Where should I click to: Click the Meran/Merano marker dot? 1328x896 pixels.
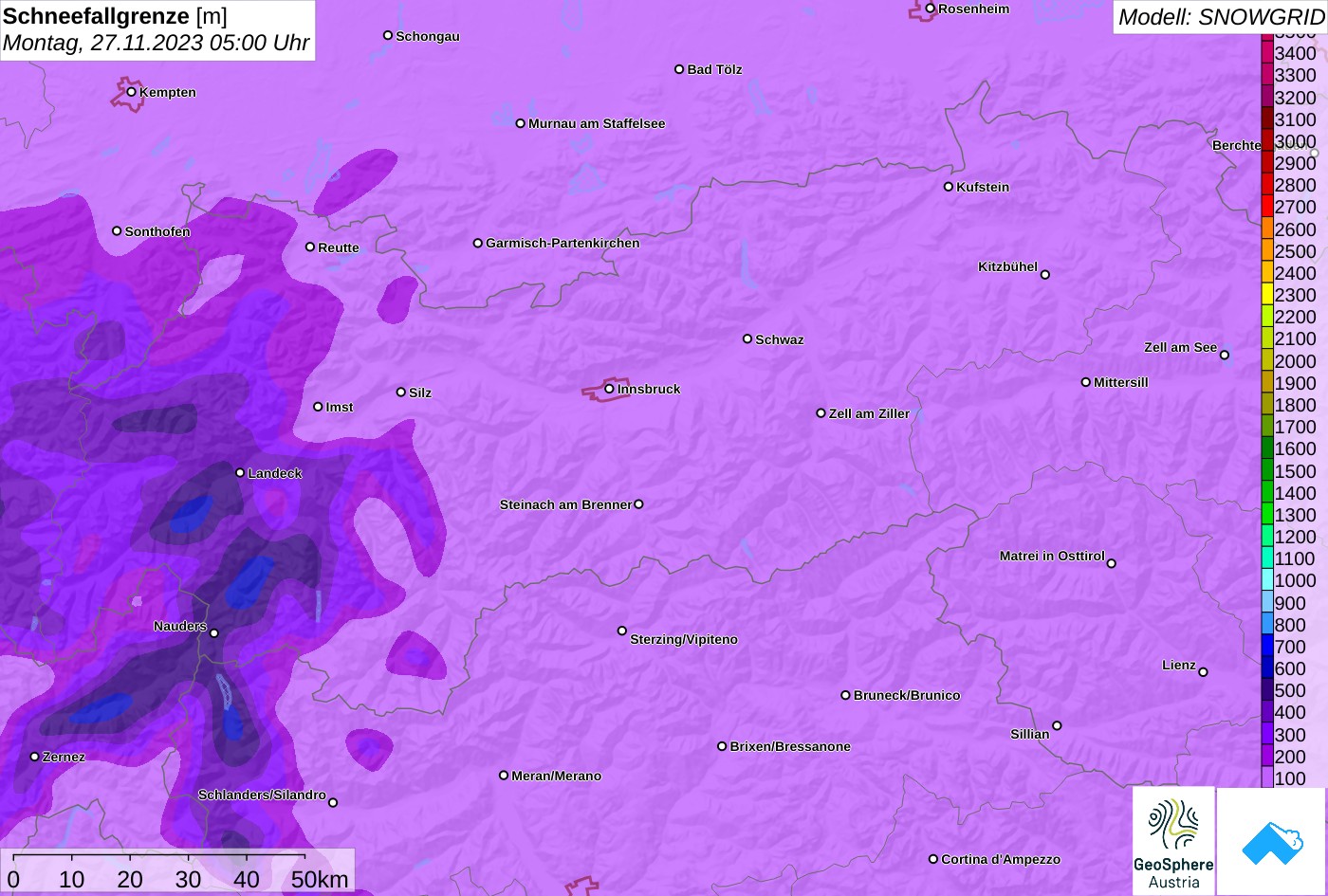(x=504, y=776)
